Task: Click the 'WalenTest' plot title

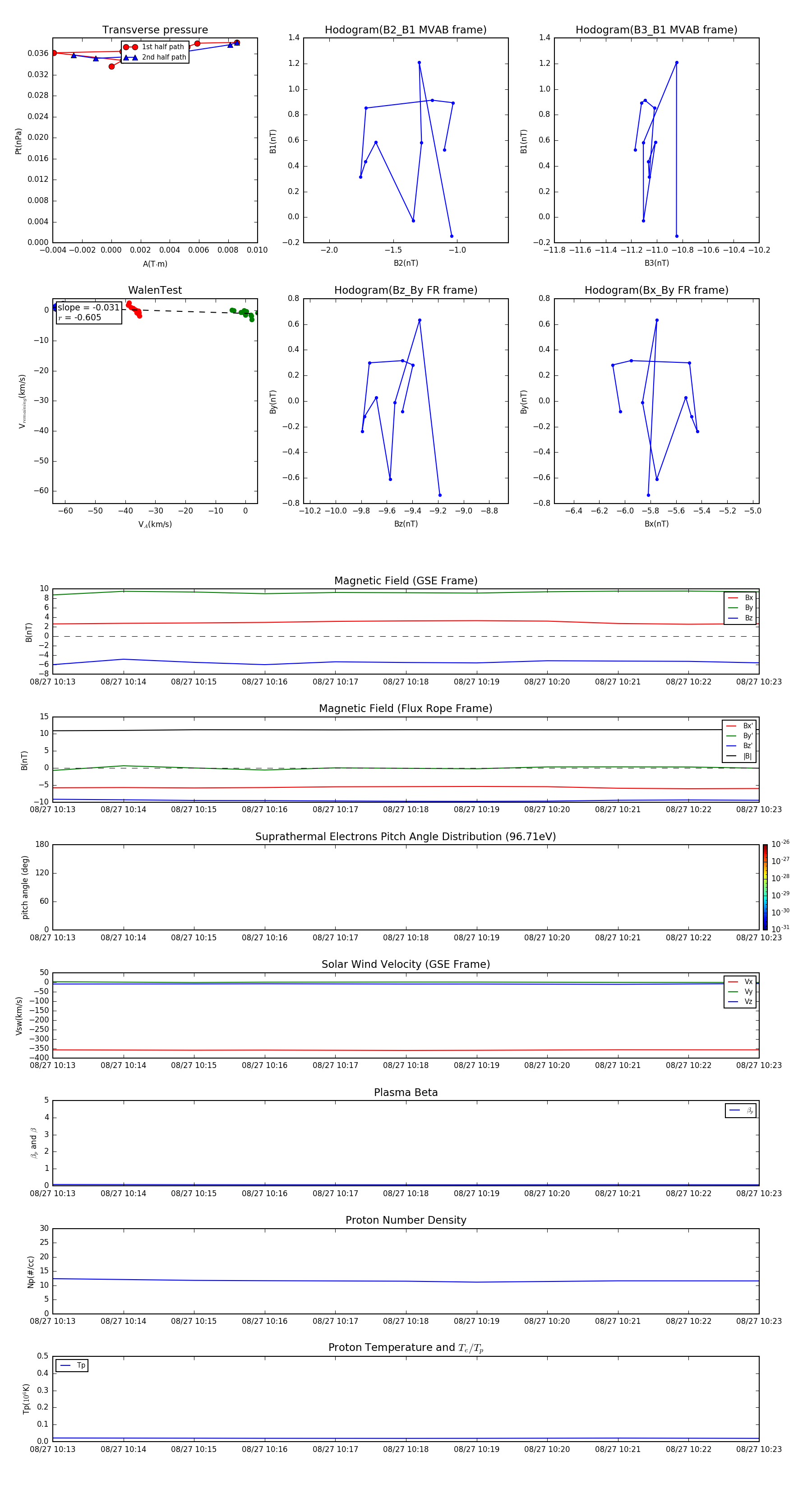Action: pos(155,290)
